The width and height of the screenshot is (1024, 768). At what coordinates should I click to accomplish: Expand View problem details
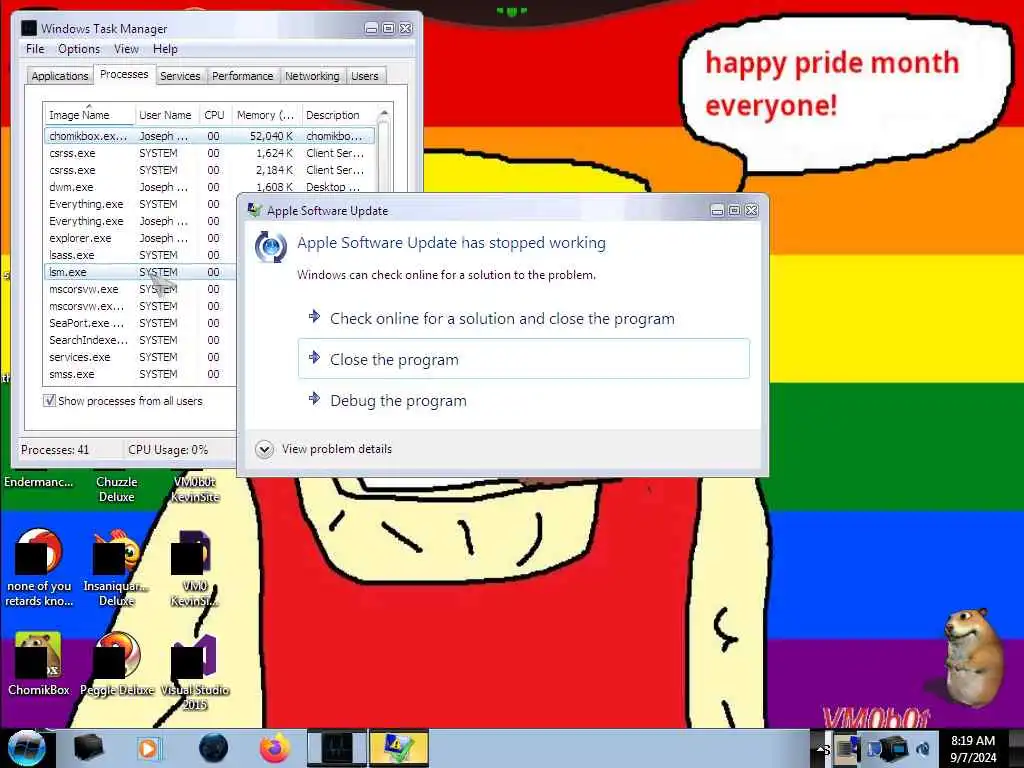[264, 449]
